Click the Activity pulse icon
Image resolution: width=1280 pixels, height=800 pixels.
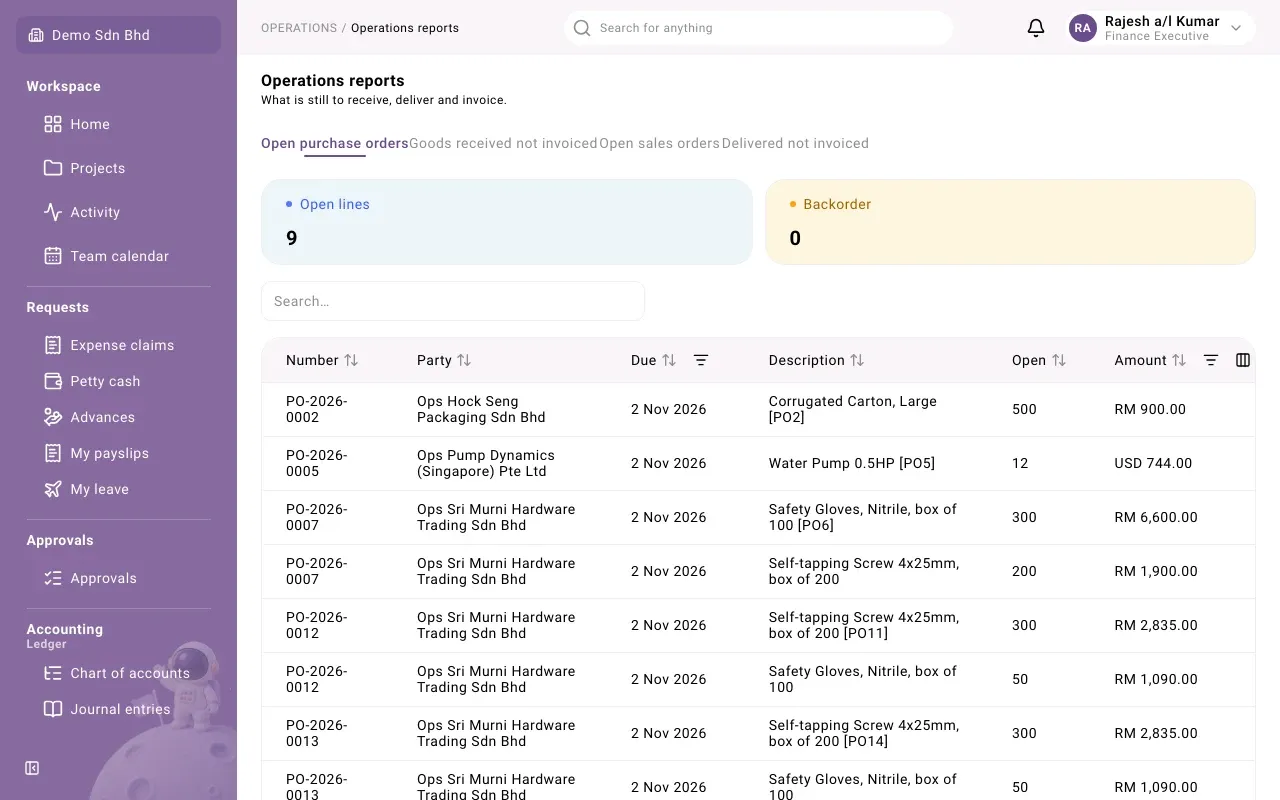coord(53,212)
